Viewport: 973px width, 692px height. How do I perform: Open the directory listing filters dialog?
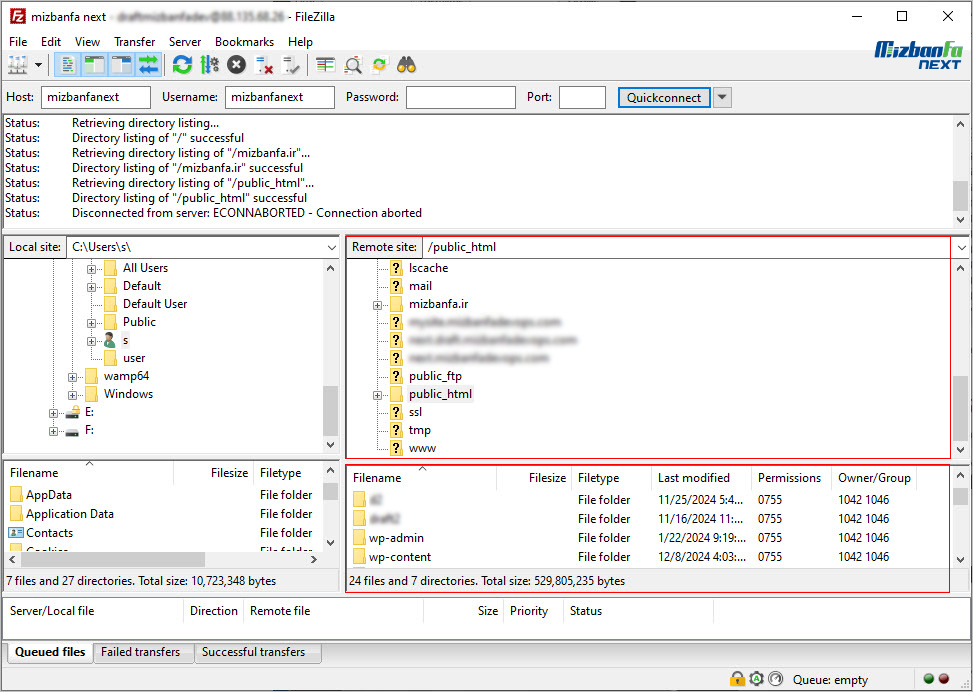325,65
